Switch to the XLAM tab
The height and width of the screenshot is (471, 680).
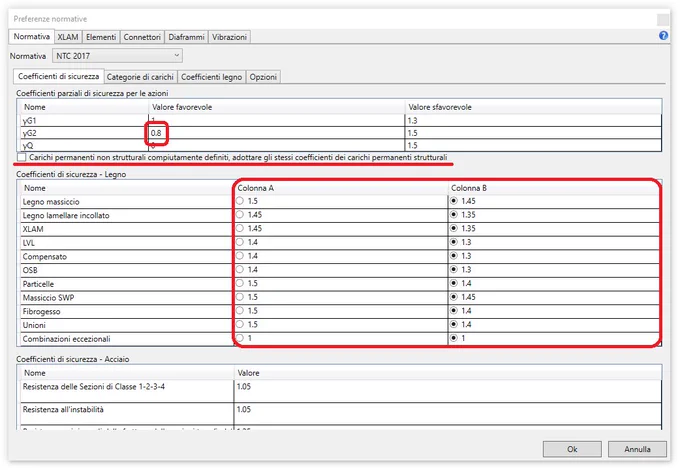[68, 37]
